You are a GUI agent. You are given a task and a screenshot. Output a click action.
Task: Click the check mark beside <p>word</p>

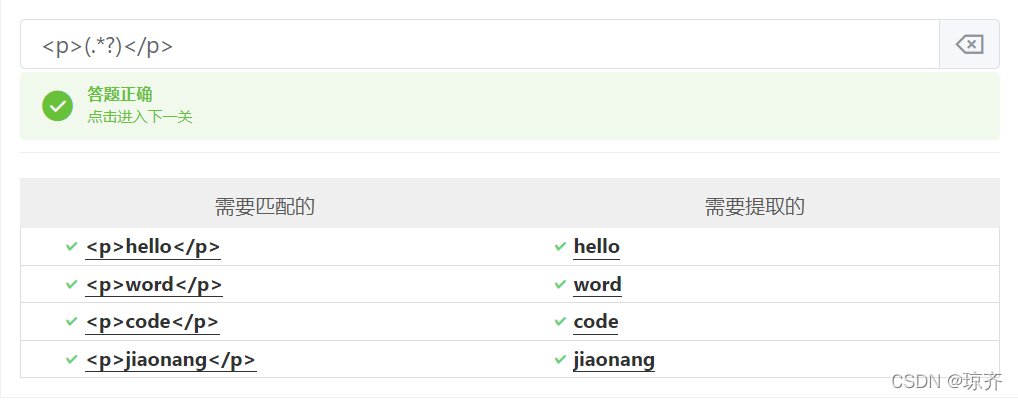pyautogui.click(x=71, y=284)
